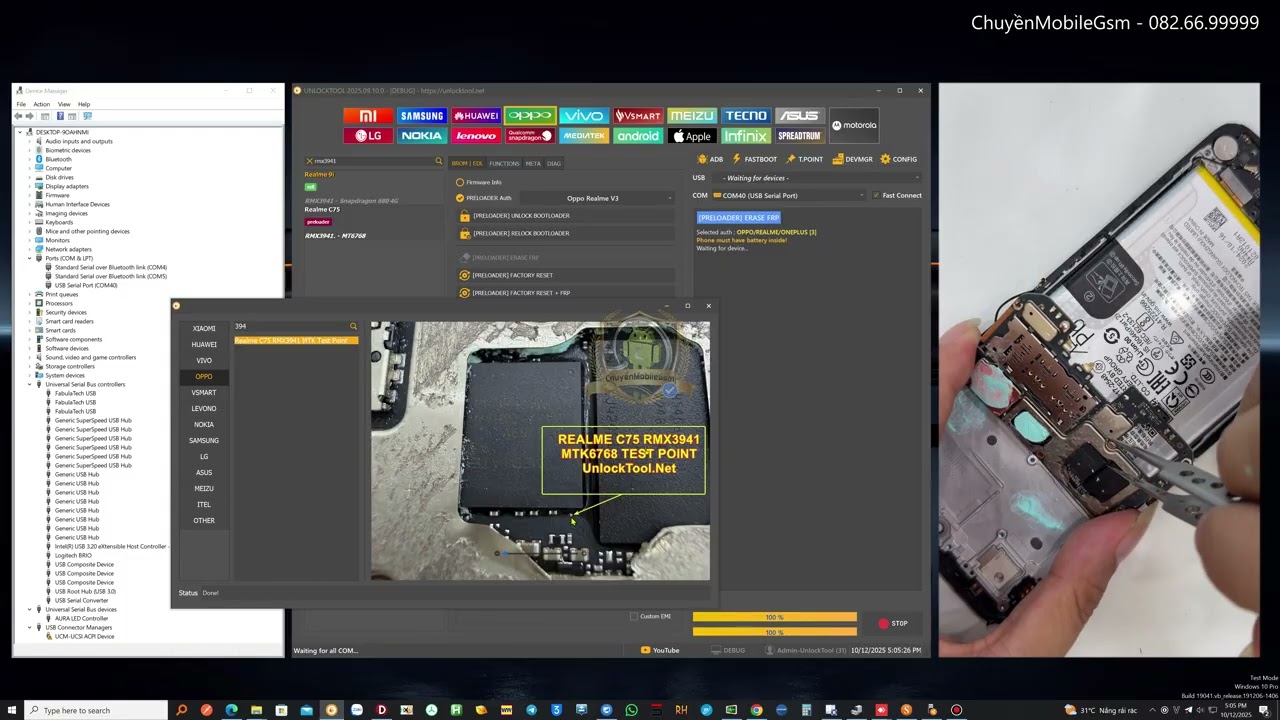Open the Oppo Realme V3 auth dropdown
Screen dimensions: 1280x720
point(594,198)
